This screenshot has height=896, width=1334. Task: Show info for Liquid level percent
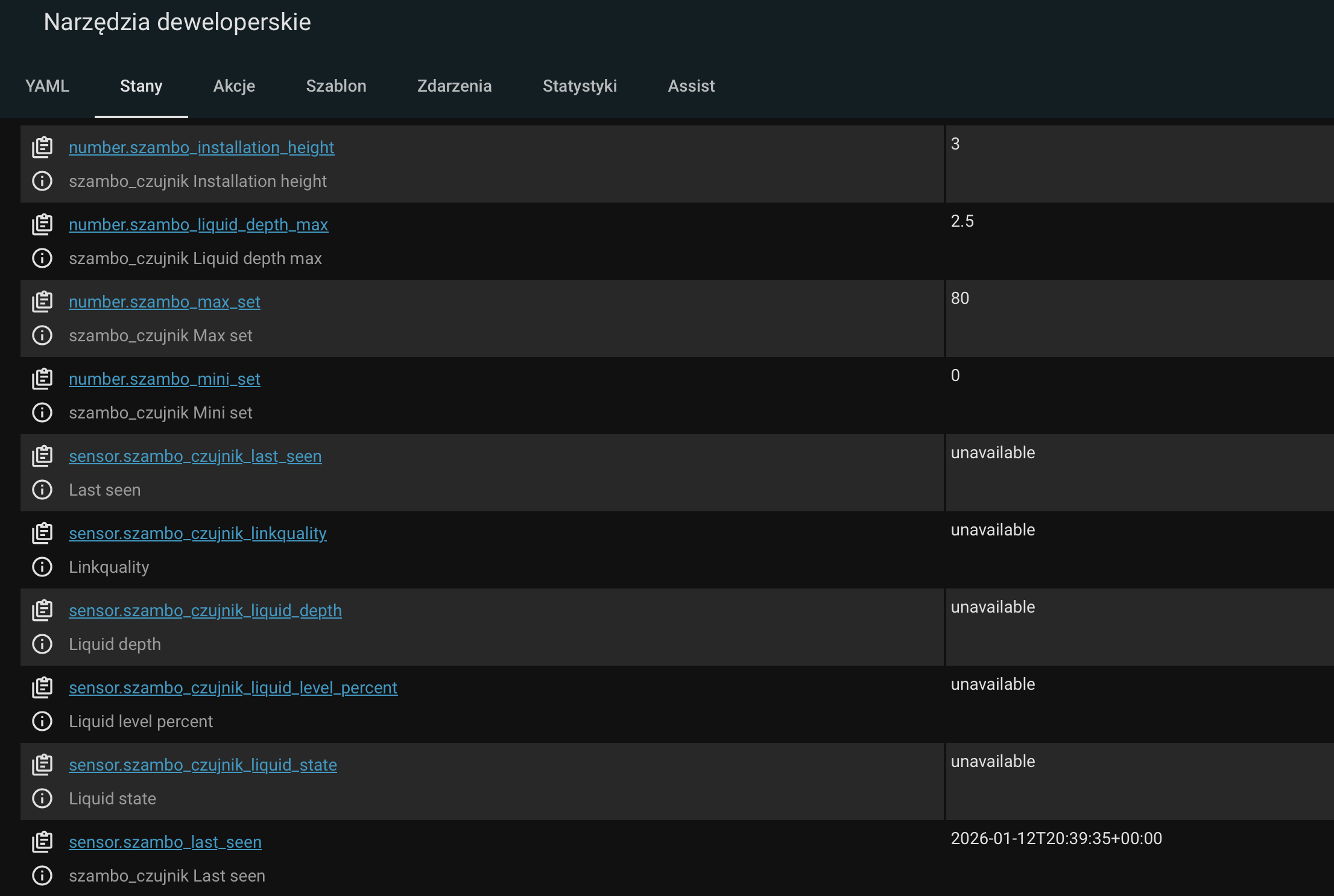pos(42,721)
